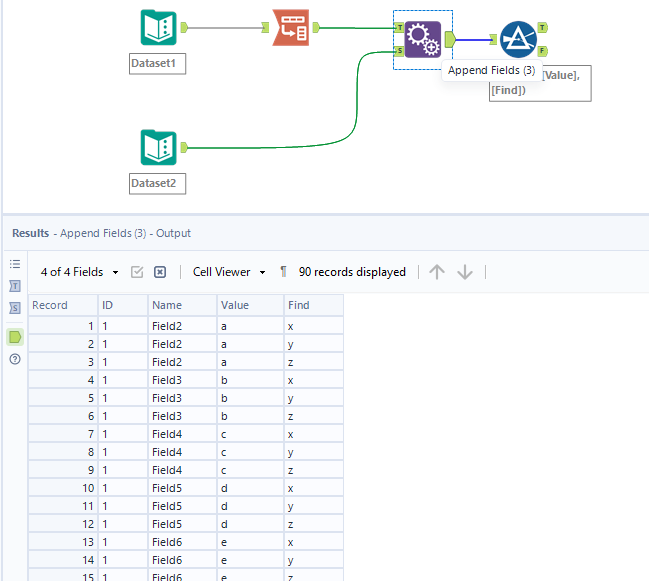This screenshot has width=649, height=581.
Task: Select the Append Fields gear tool
Action: [422, 39]
